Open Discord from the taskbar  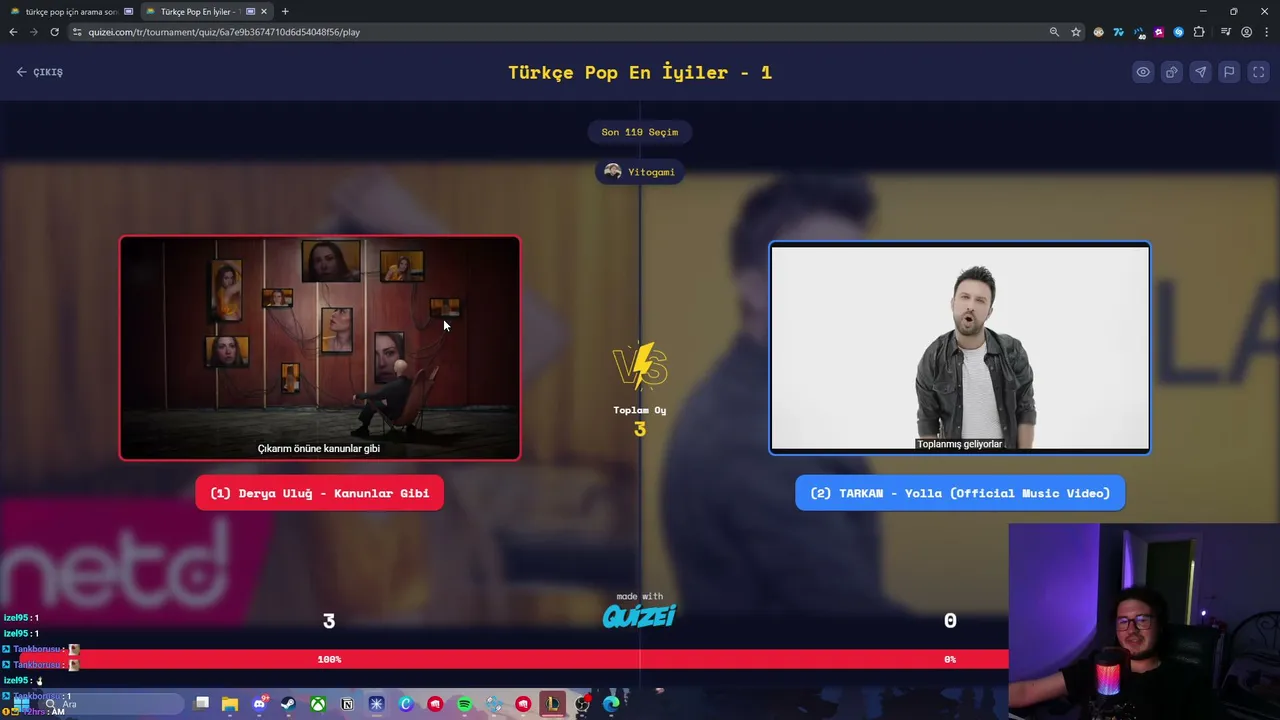(259, 704)
